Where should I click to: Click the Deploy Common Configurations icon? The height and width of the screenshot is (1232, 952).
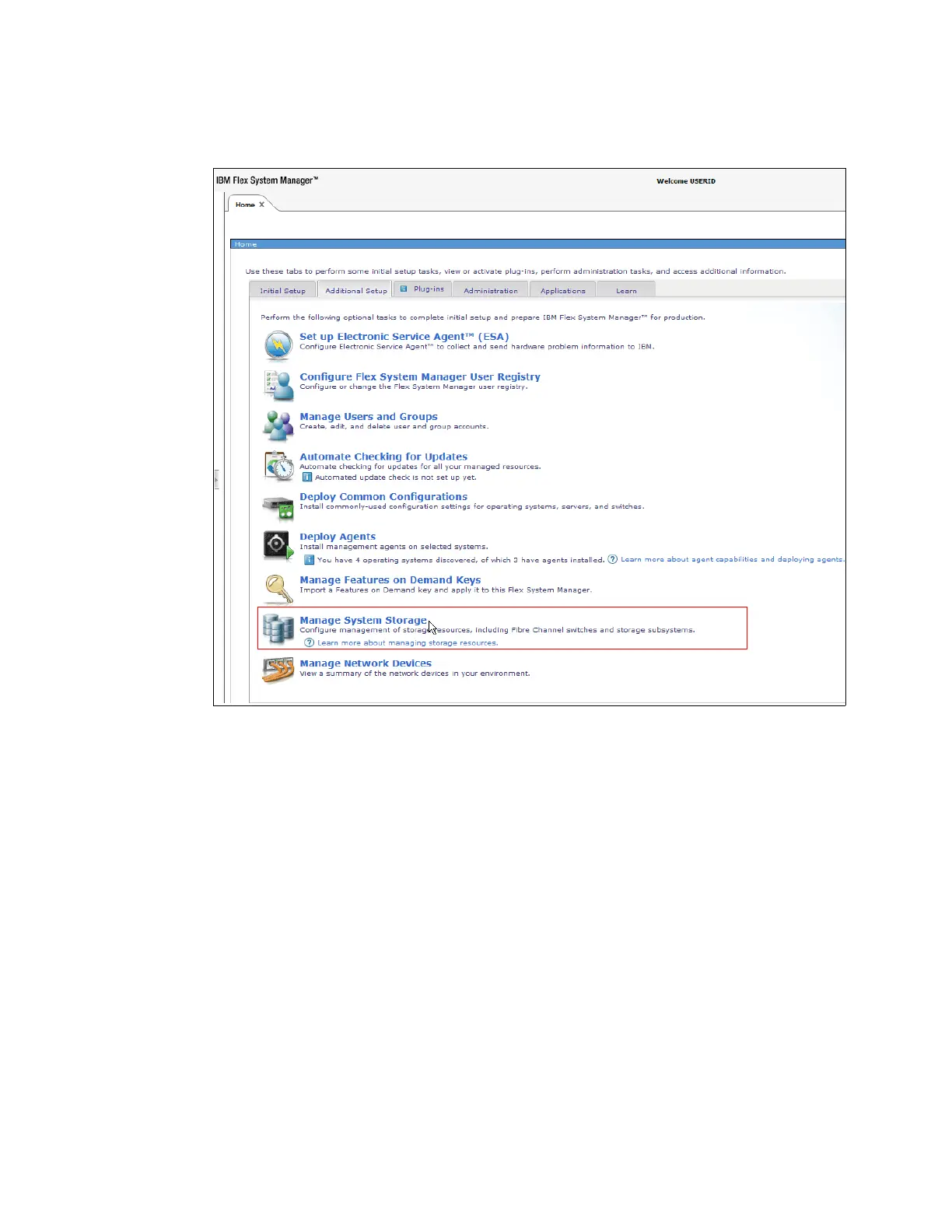coord(278,507)
